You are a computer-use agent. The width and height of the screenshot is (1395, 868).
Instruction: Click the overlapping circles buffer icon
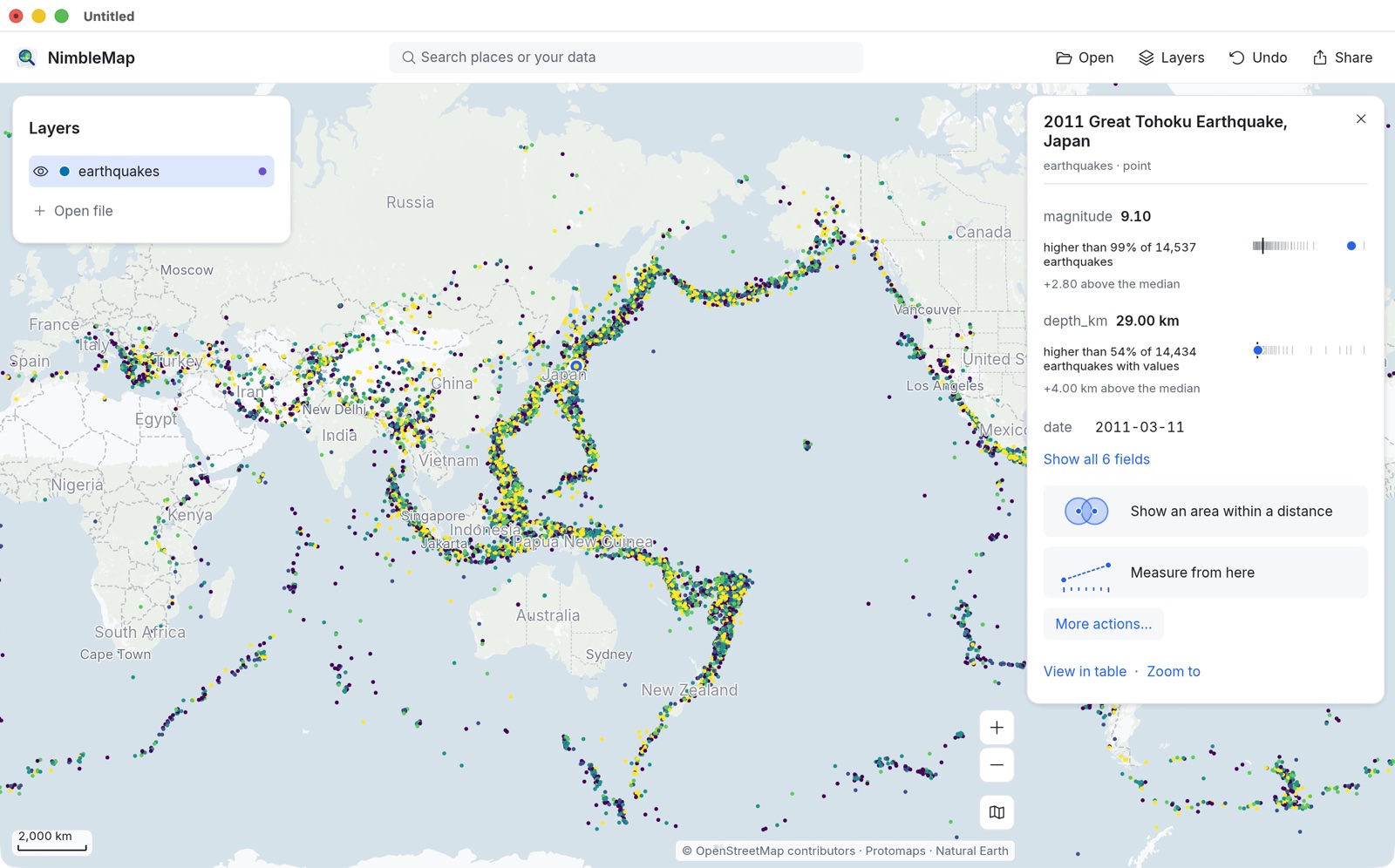point(1086,512)
